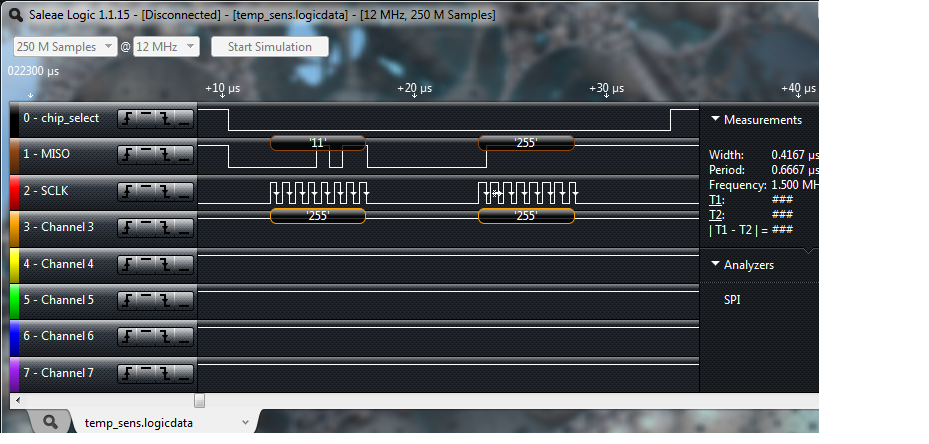Image resolution: width=929 pixels, height=444 pixels.
Task: Set rising edge trigger on Channel 7
Action: point(127,373)
